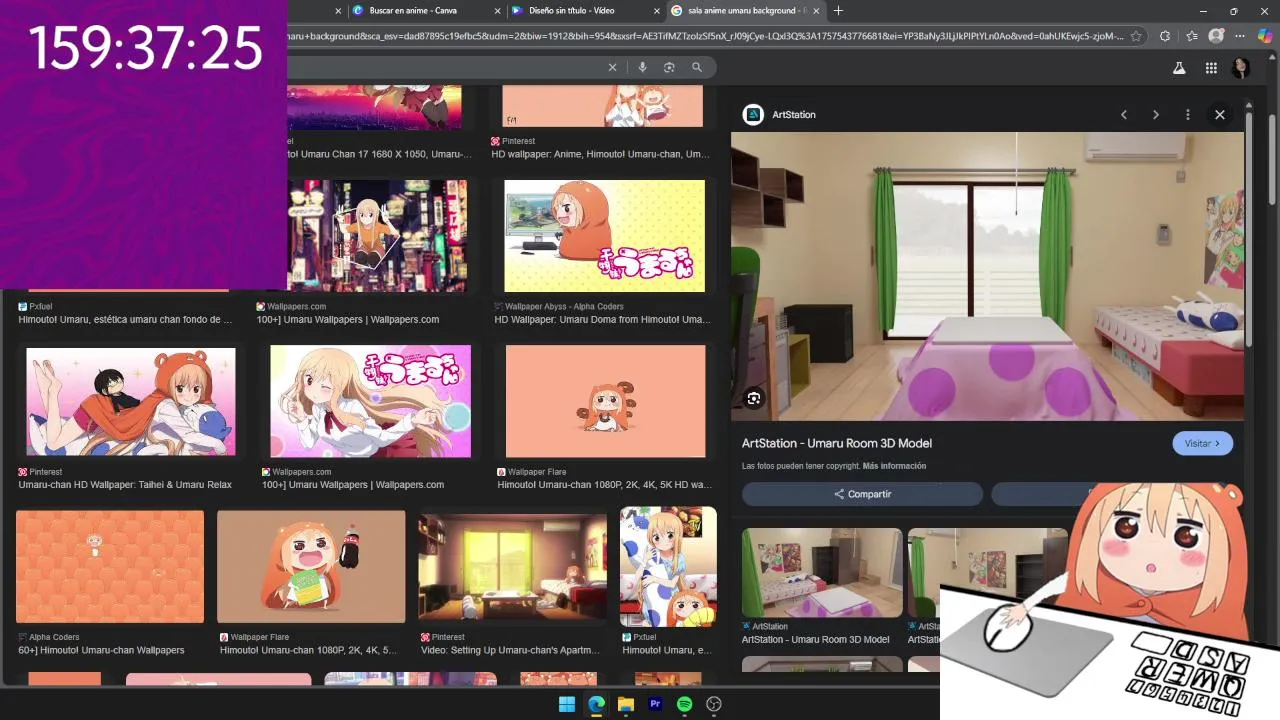Open Umaru with cola Wallpaper Flare thumbnail

311,567
